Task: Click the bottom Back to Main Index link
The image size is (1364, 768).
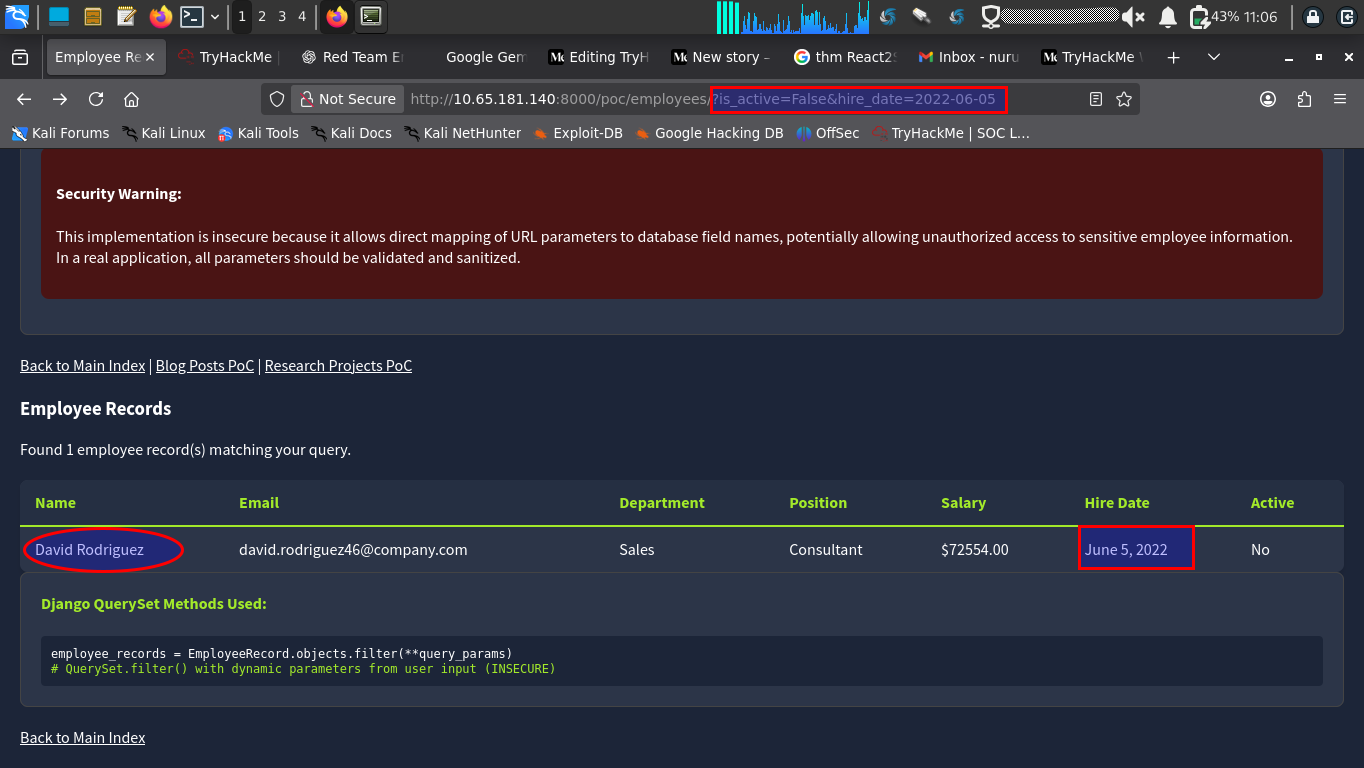Action: (83, 738)
